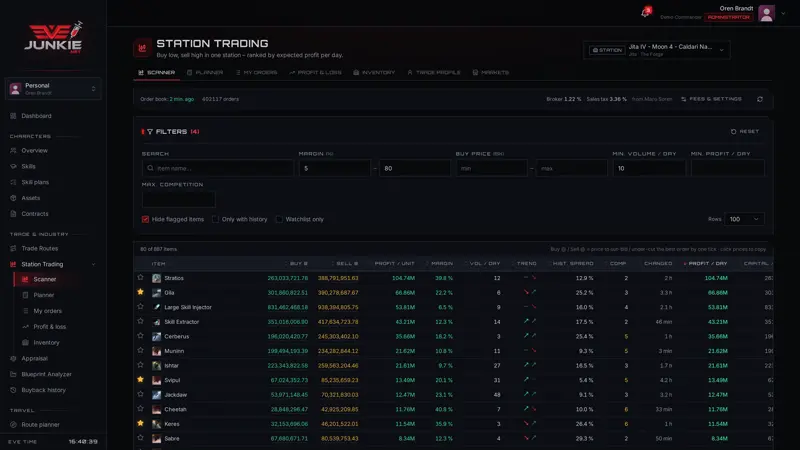This screenshot has height=450, width=800.
Task: Open the Profit & Loss tab
Action: pyautogui.click(x=315, y=72)
